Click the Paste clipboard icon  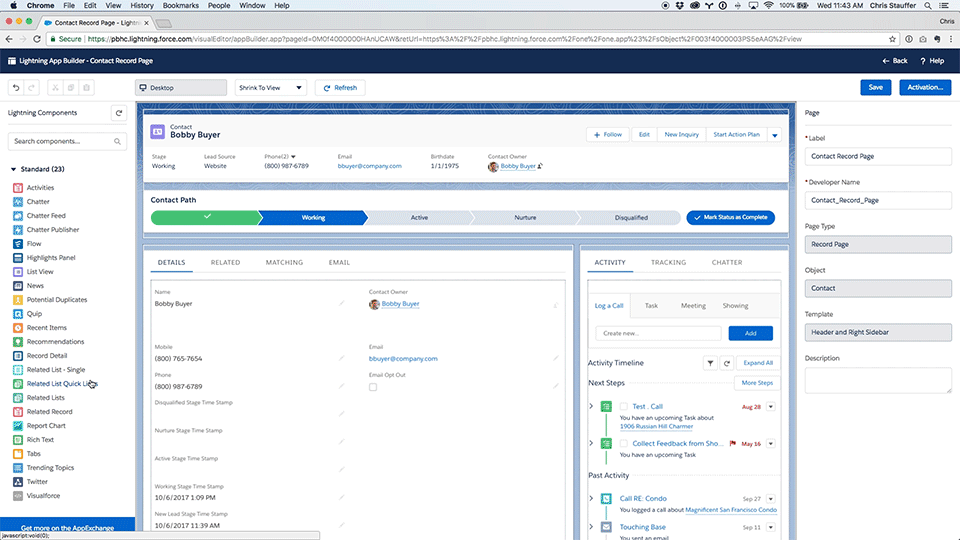pyautogui.click(x=87, y=88)
